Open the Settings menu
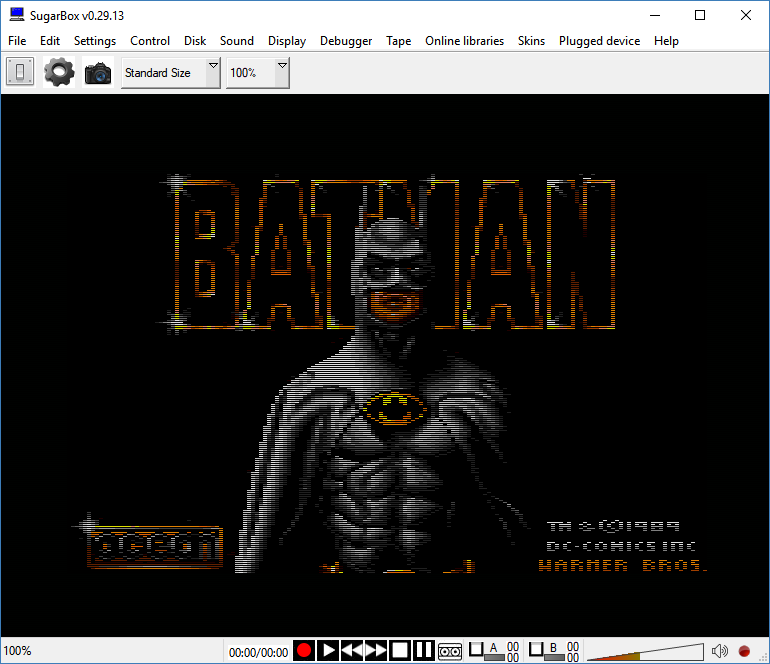The height and width of the screenshot is (664, 770). (x=95, y=41)
